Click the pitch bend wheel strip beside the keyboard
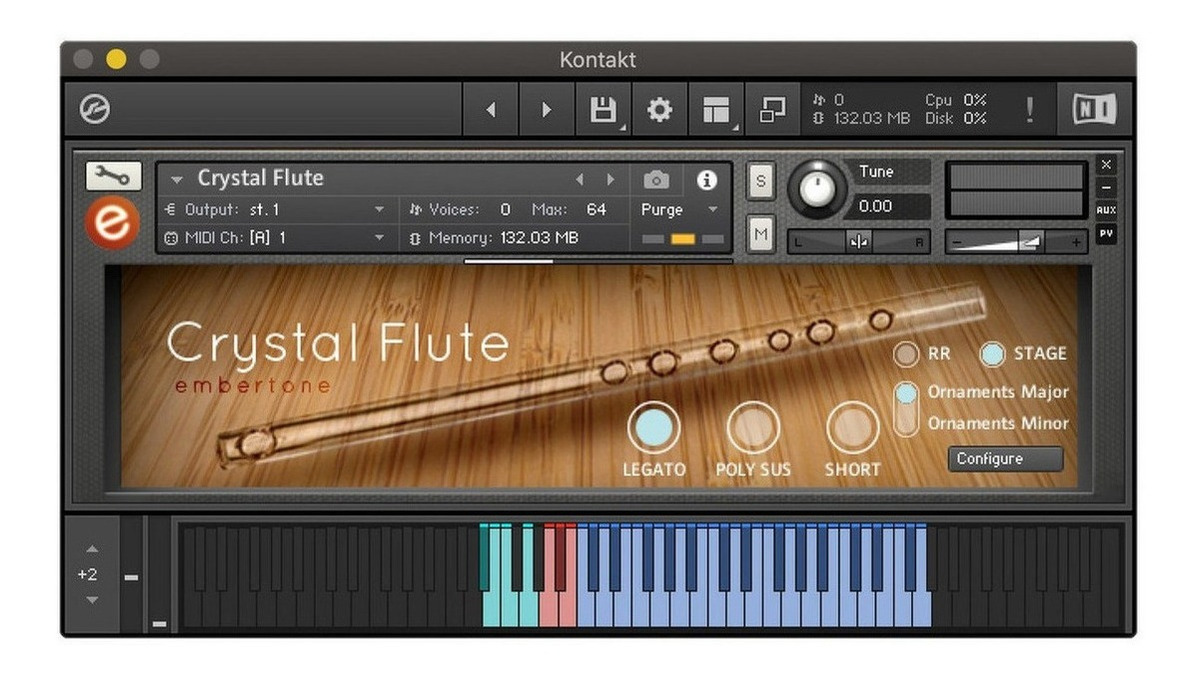This screenshot has width=1200, height=676. 132,575
